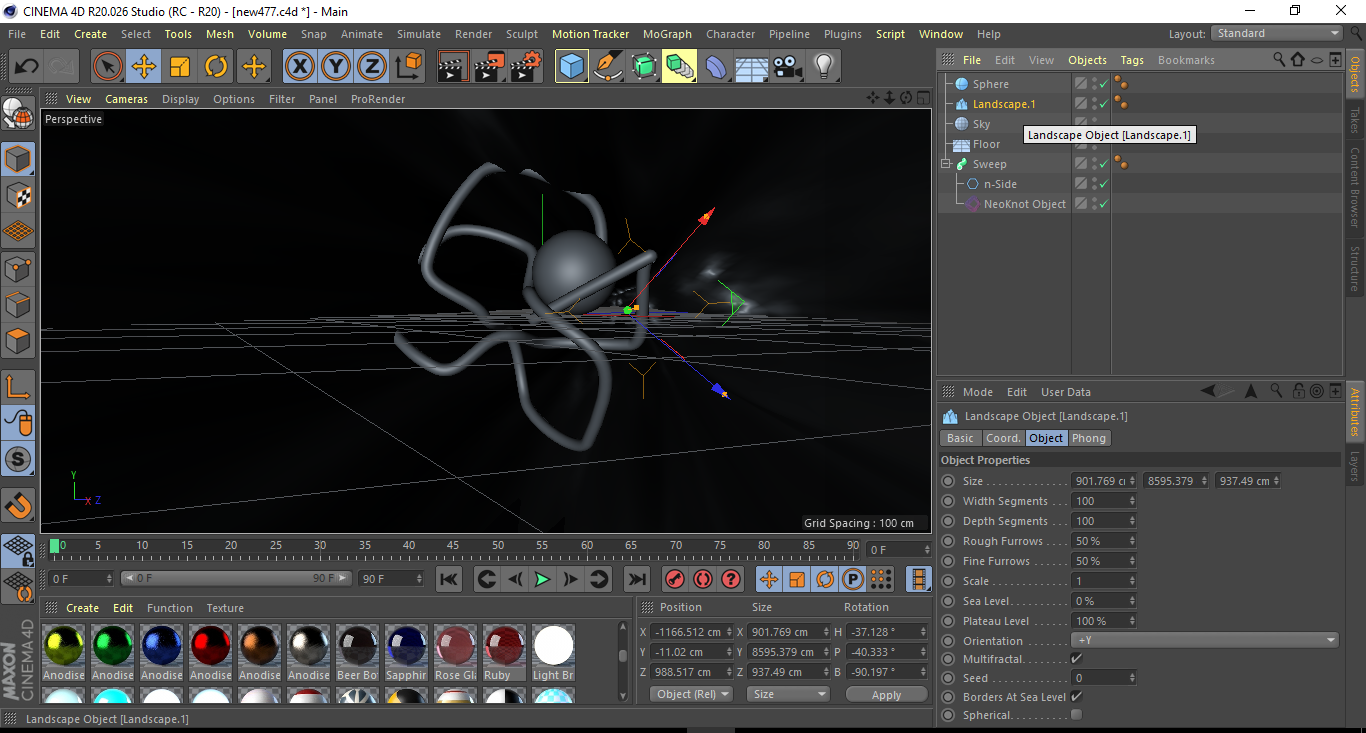The height and width of the screenshot is (733, 1366).
Task: Select the Live Selection tool
Action: click(x=108, y=67)
